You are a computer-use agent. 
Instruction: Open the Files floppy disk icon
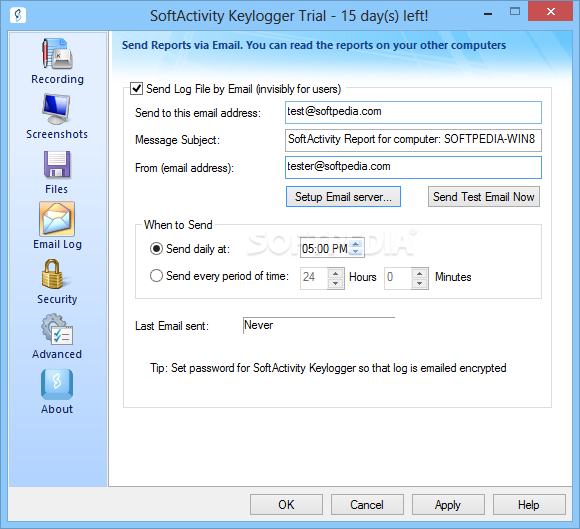click(57, 164)
